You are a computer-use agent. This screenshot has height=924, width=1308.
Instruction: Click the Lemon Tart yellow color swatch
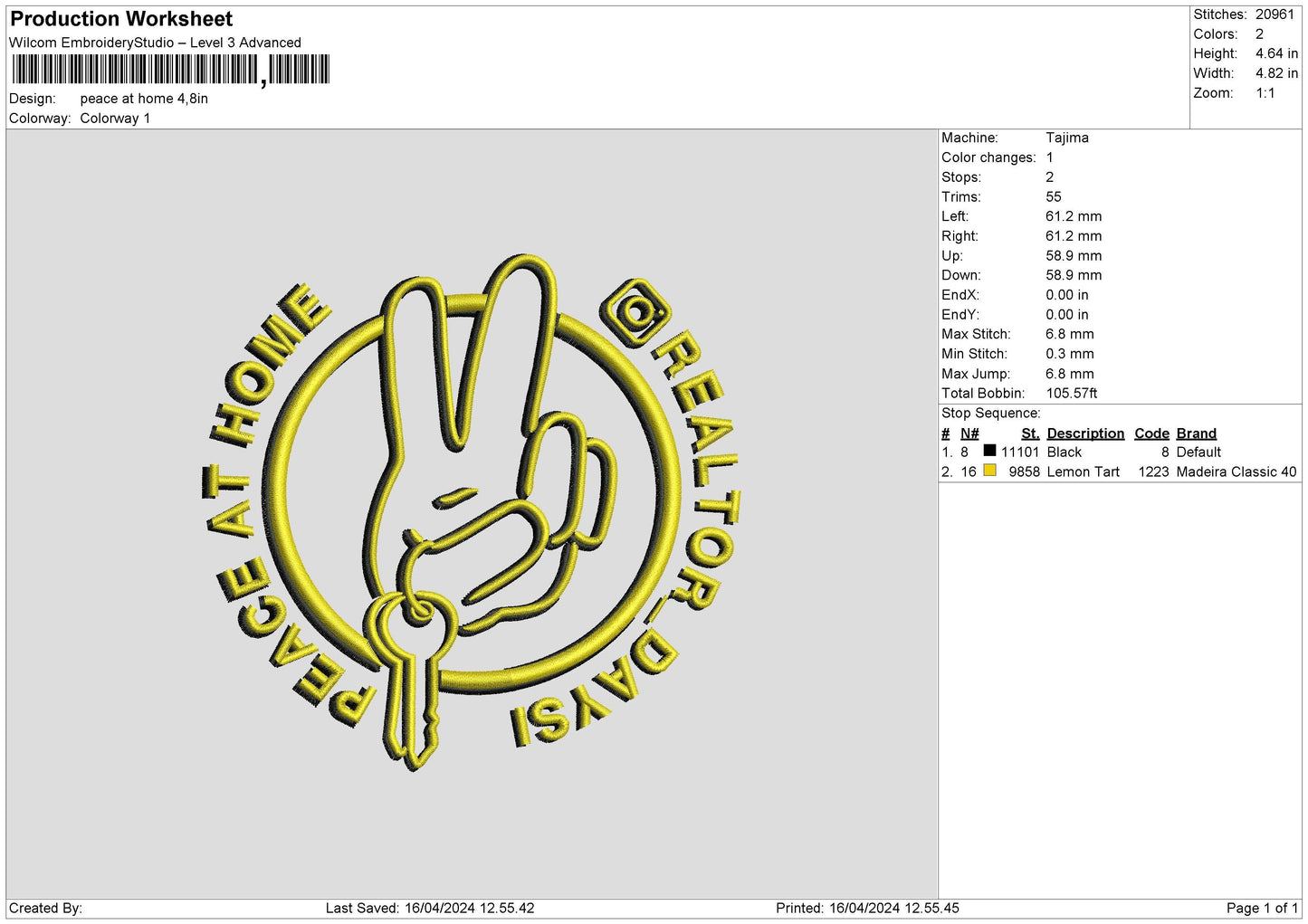coord(989,471)
